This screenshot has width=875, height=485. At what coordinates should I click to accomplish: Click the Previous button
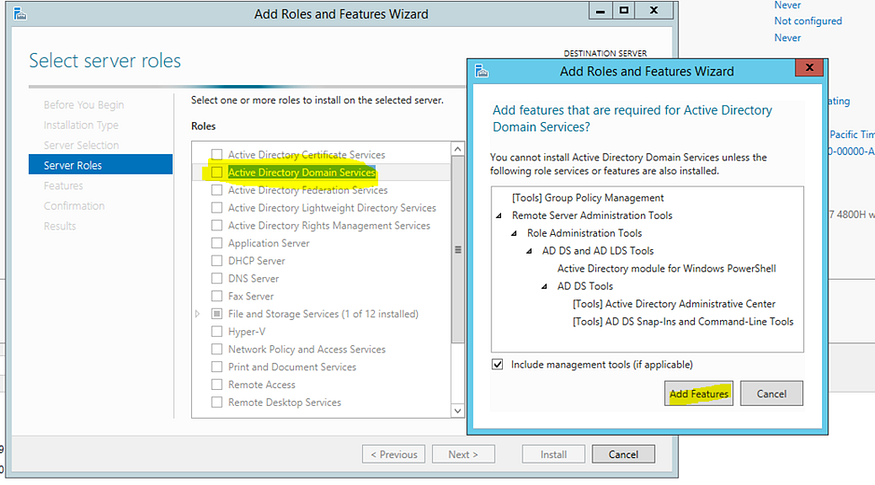click(393, 454)
